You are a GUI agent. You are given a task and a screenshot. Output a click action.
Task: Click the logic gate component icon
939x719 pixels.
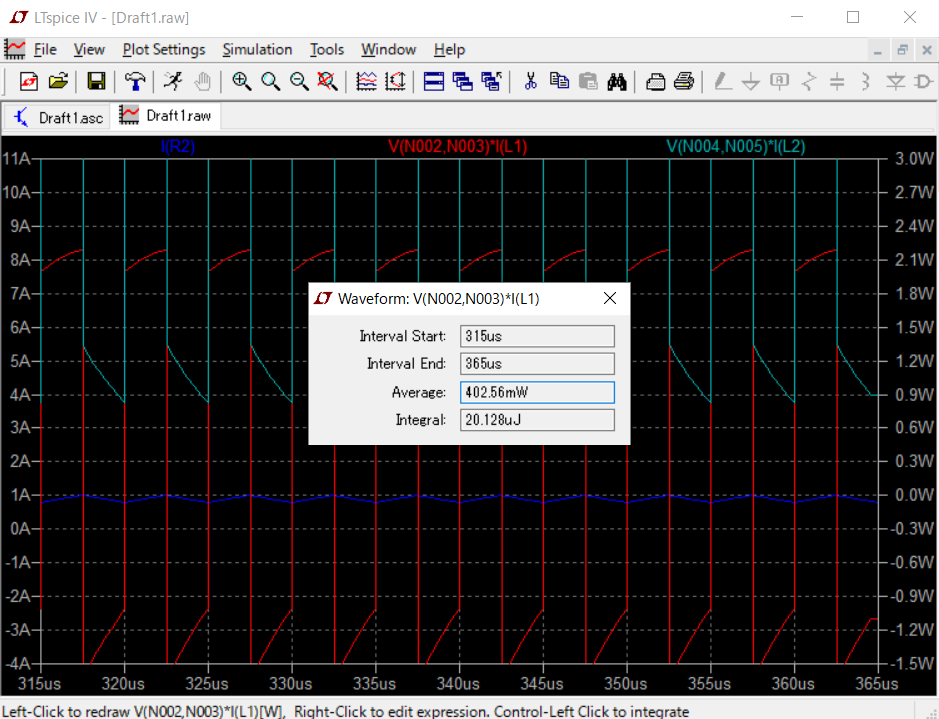click(x=924, y=81)
